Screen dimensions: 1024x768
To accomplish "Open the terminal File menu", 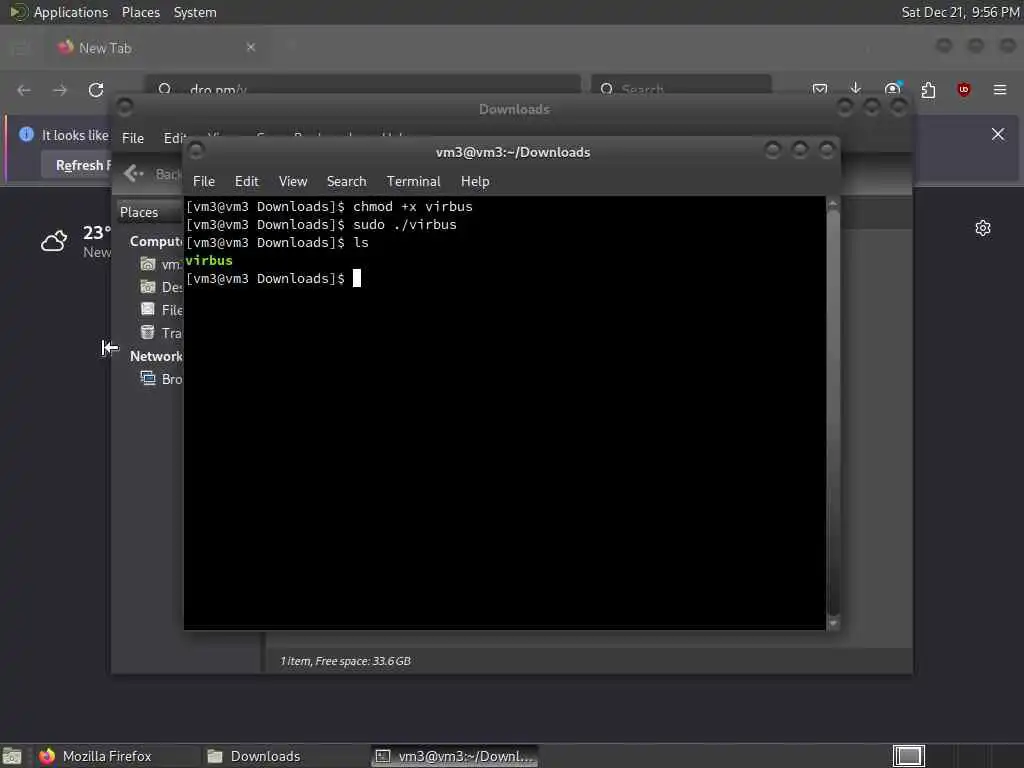I will point(204,182).
